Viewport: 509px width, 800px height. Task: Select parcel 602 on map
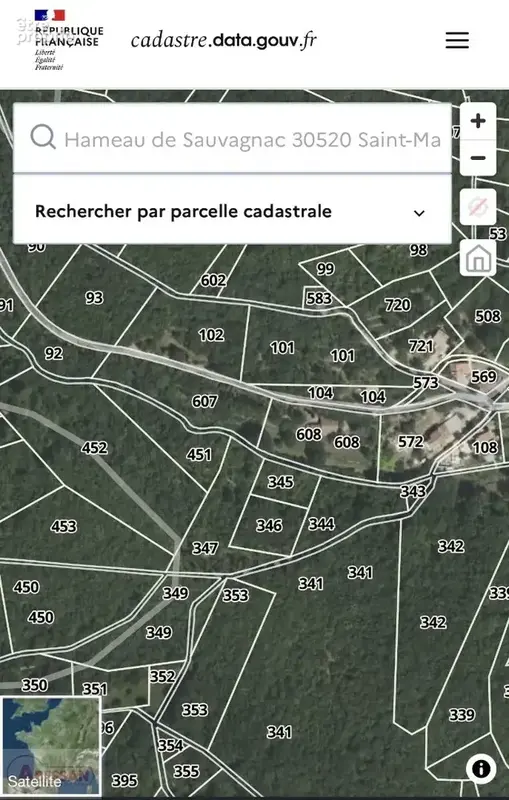point(213,280)
